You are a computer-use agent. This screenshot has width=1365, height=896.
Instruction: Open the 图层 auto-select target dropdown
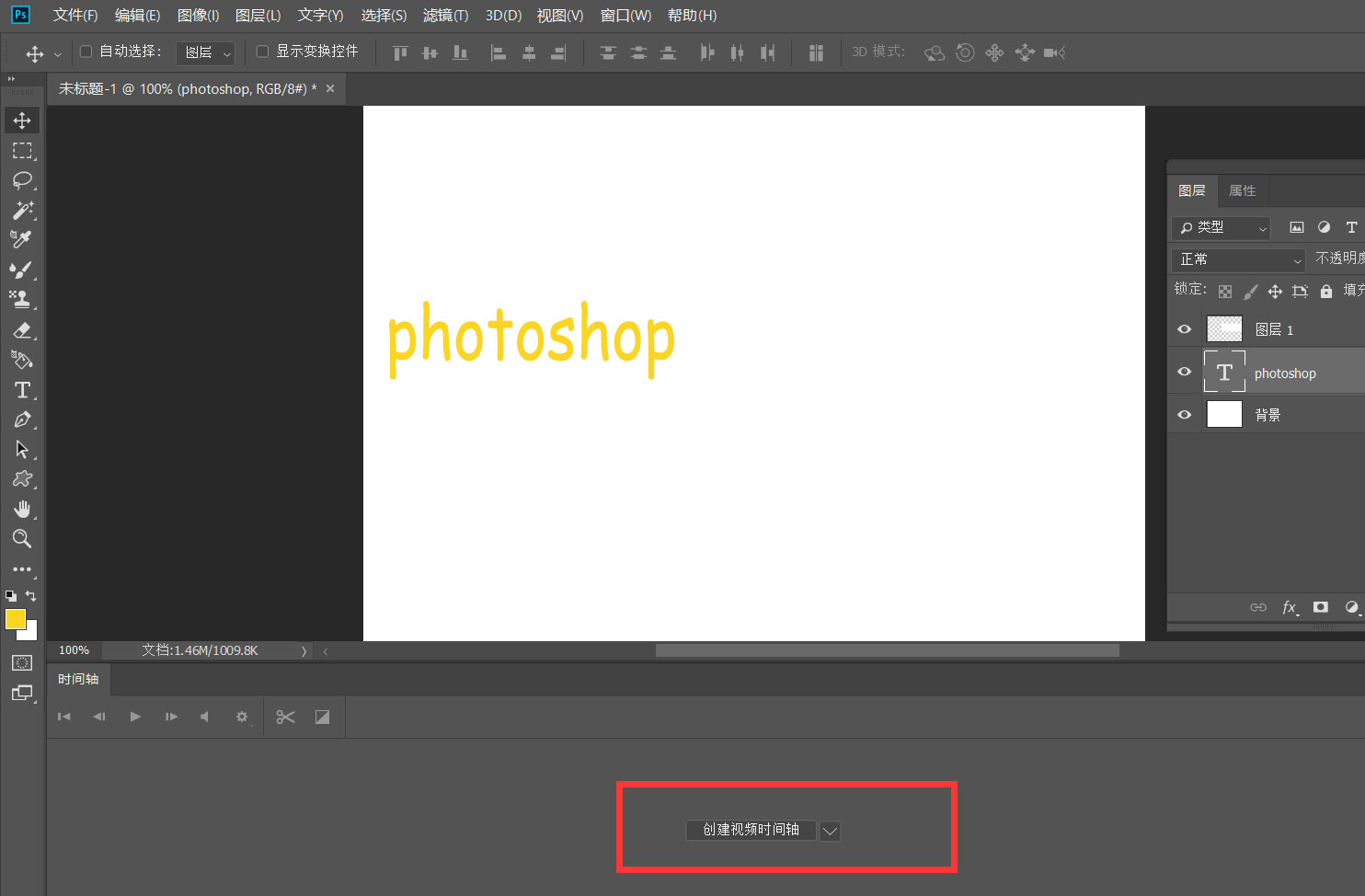pos(206,52)
